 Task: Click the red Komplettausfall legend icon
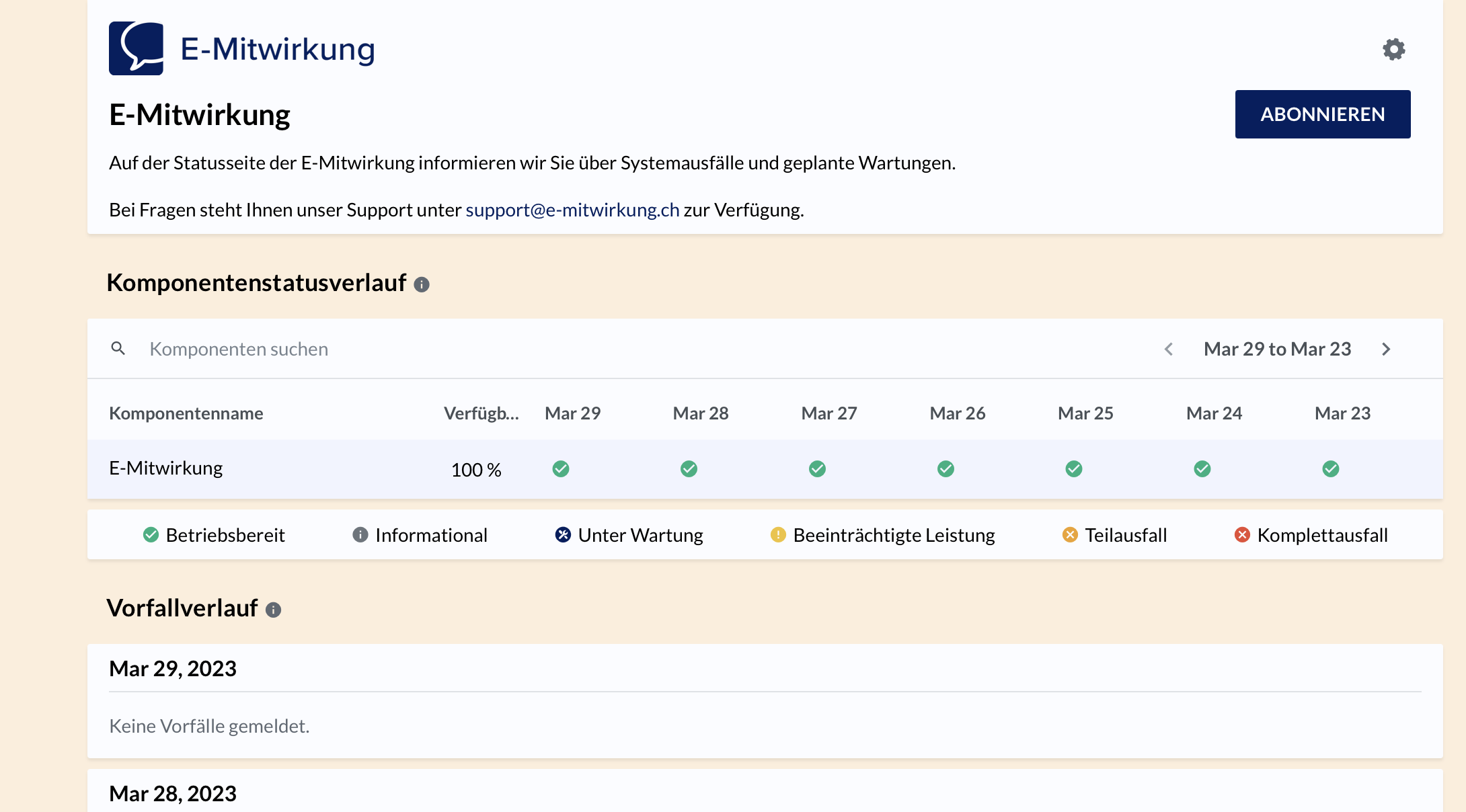coord(1242,534)
